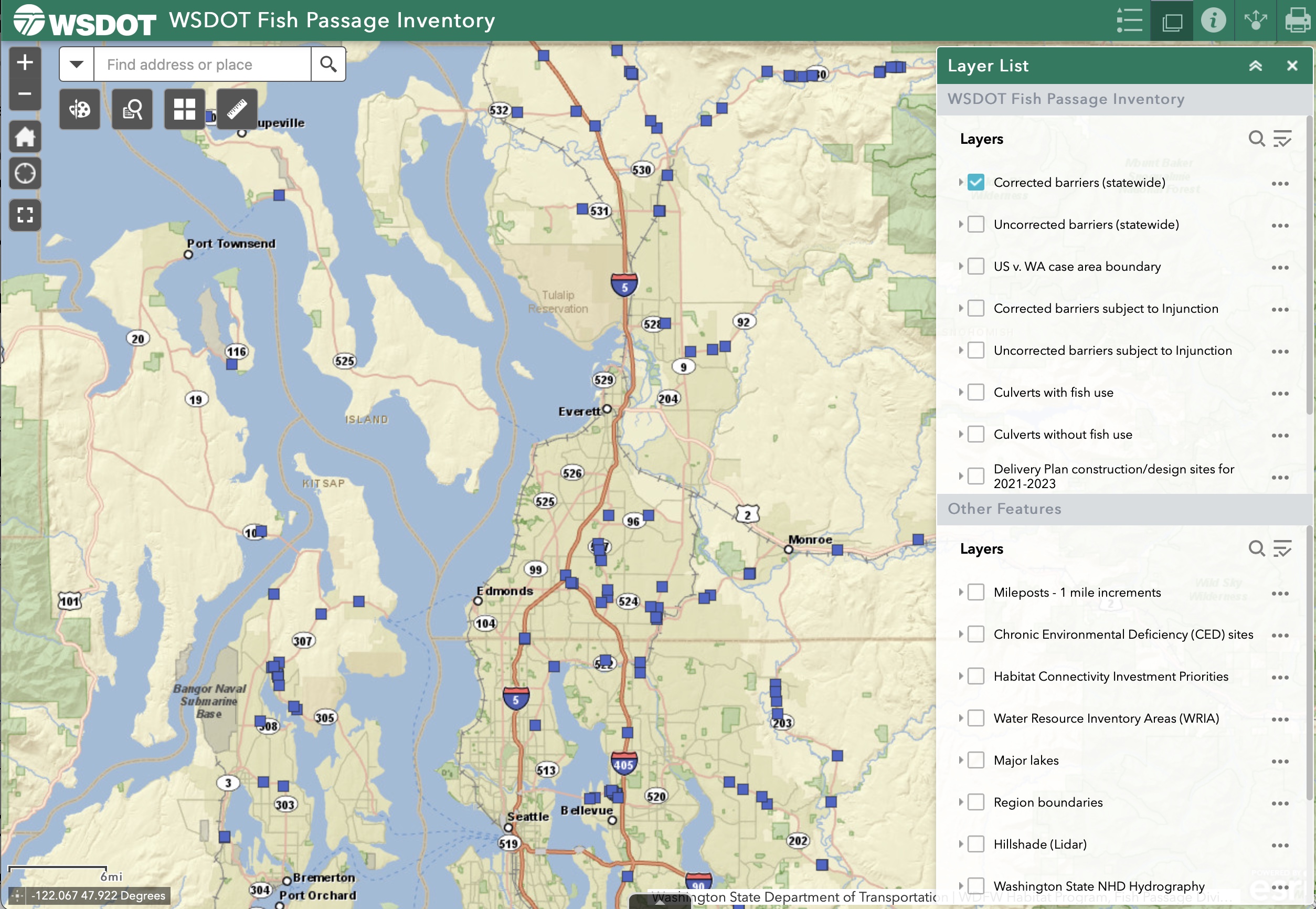Collapse the Layer List panel
The height and width of the screenshot is (909, 1316).
pos(1255,66)
